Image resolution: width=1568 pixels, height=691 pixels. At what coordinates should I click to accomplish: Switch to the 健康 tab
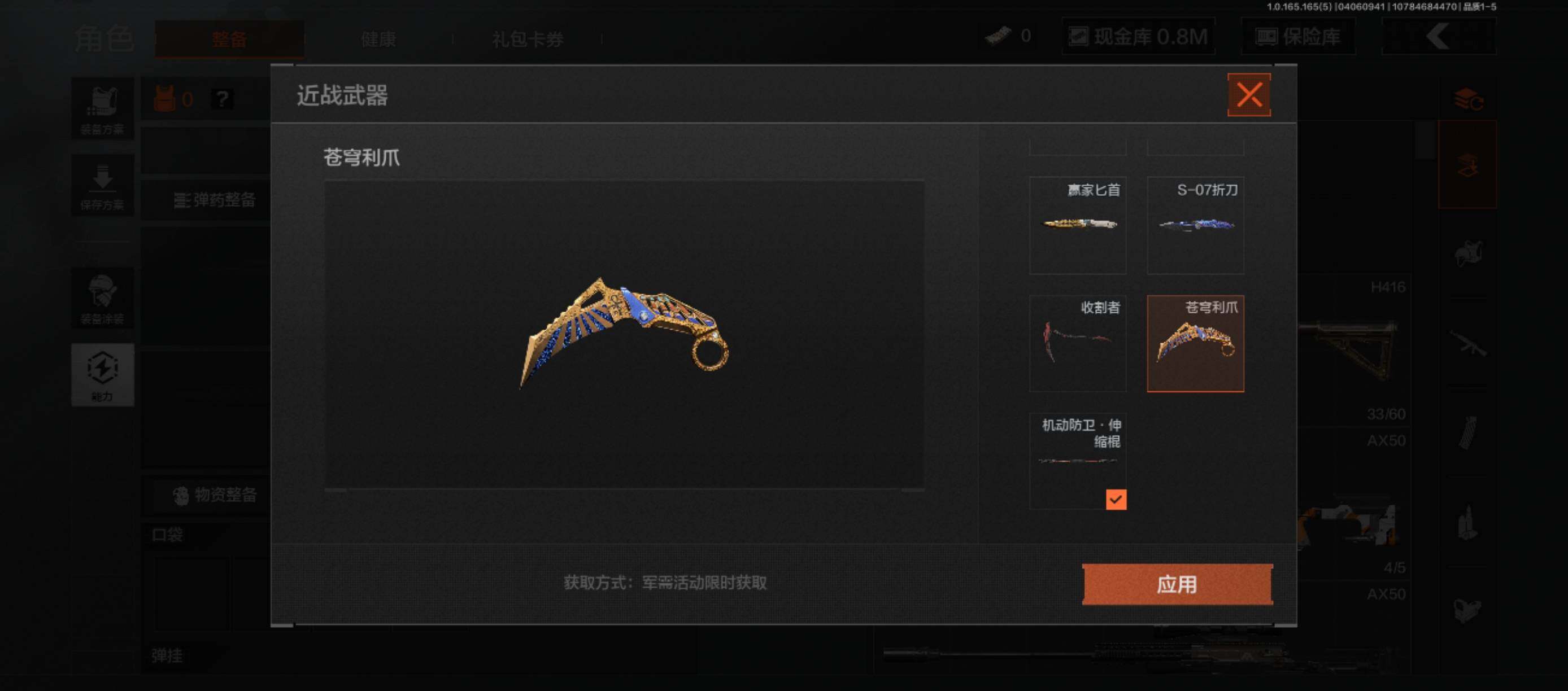point(378,39)
